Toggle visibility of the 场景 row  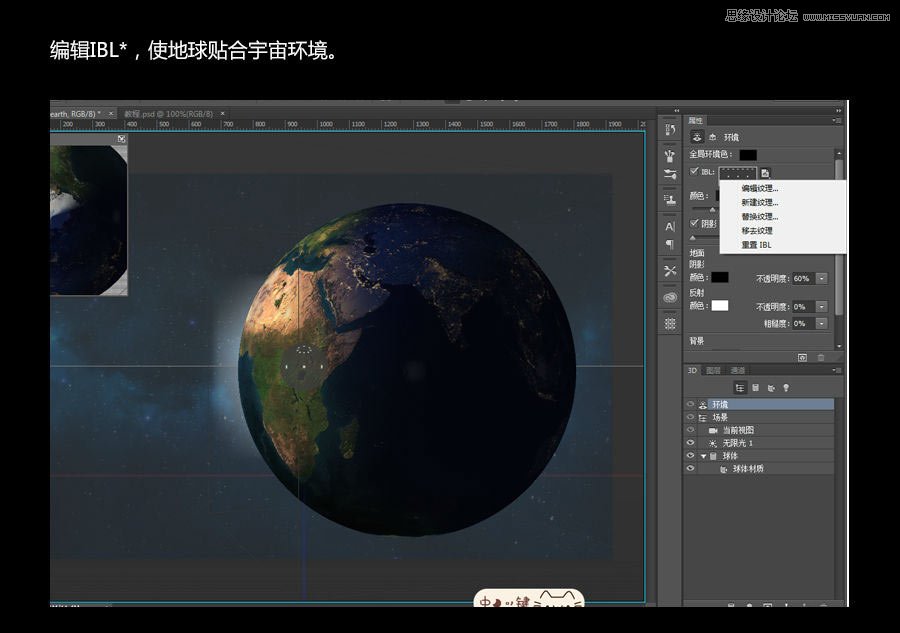point(690,417)
